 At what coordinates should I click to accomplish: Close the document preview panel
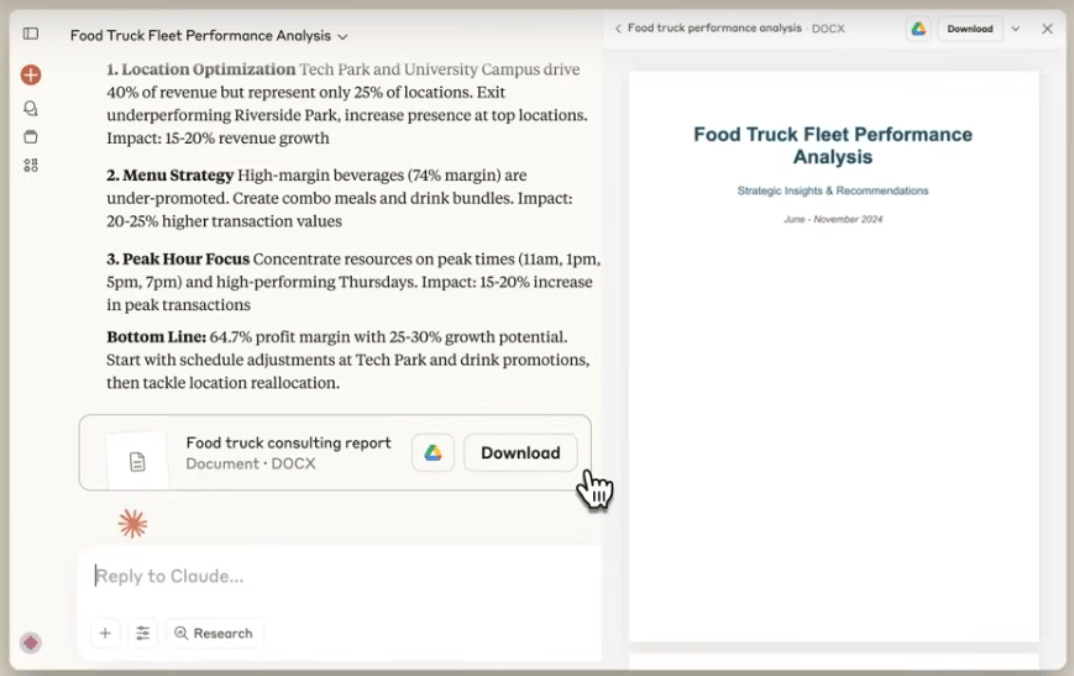coord(1047,29)
